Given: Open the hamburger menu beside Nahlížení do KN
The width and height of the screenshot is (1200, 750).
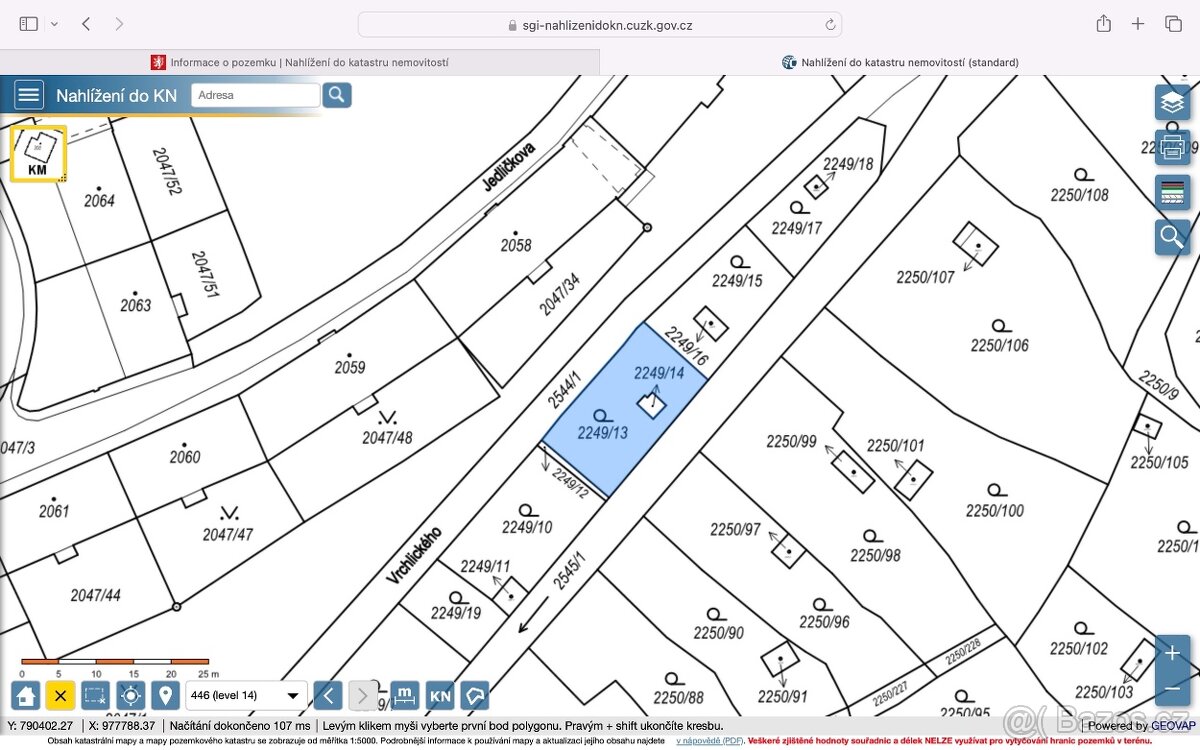Looking at the screenshot, I should click(x=29, y=95).
